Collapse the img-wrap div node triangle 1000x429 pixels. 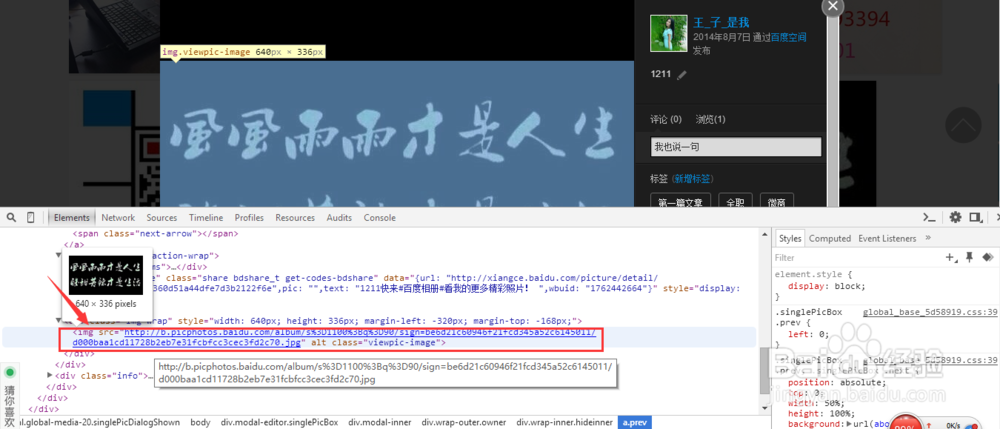tap(59, 321)
